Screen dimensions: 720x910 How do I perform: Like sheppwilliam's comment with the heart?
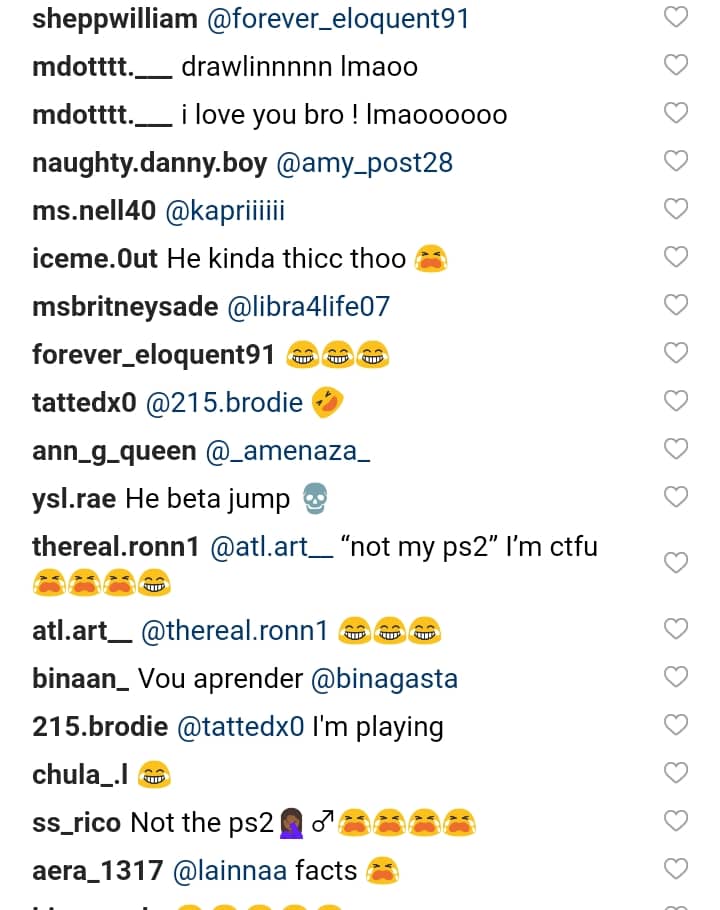click(676, 17)
